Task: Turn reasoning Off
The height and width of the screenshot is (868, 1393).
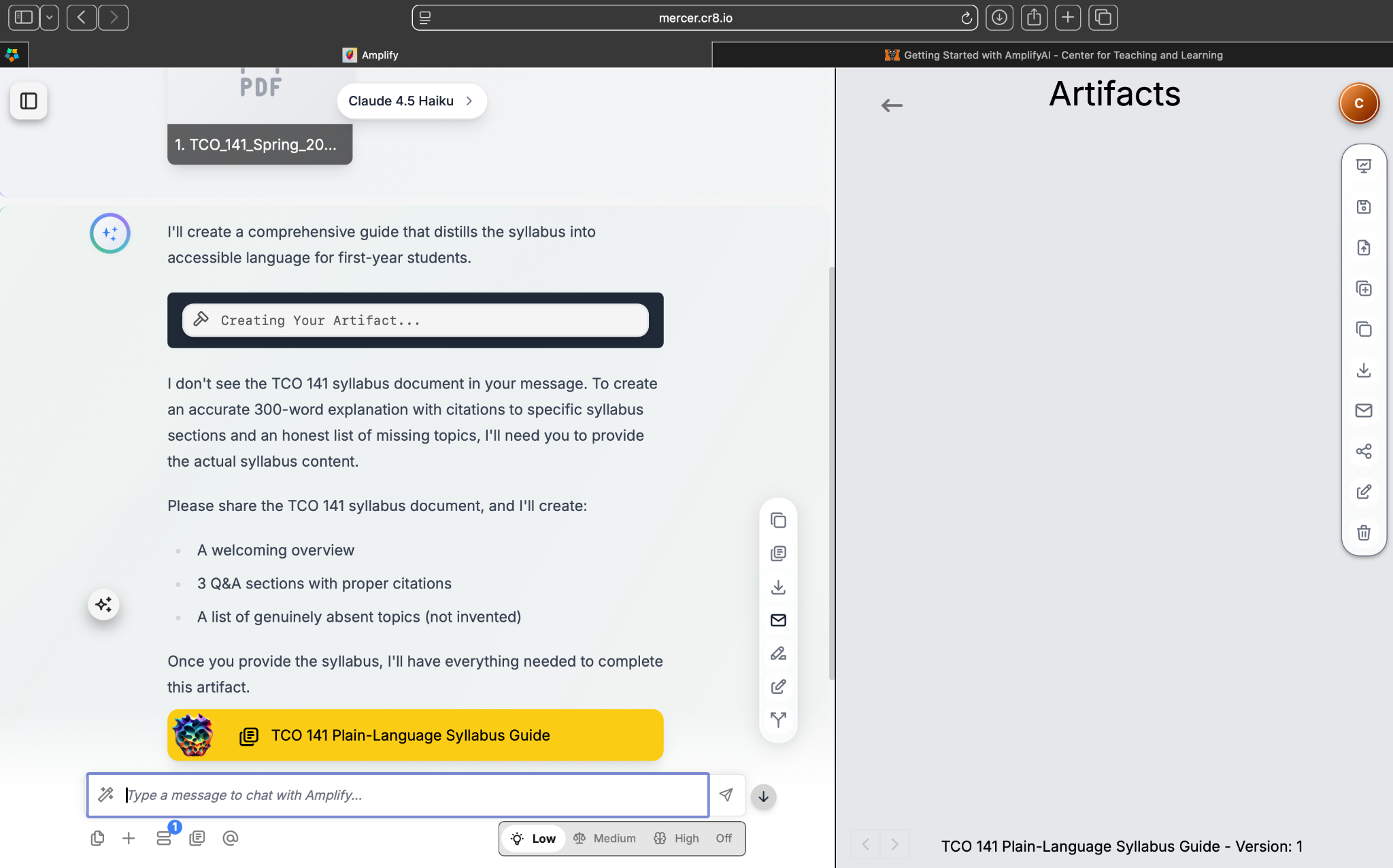Action: pyautogui.click(x=724, y=839)
